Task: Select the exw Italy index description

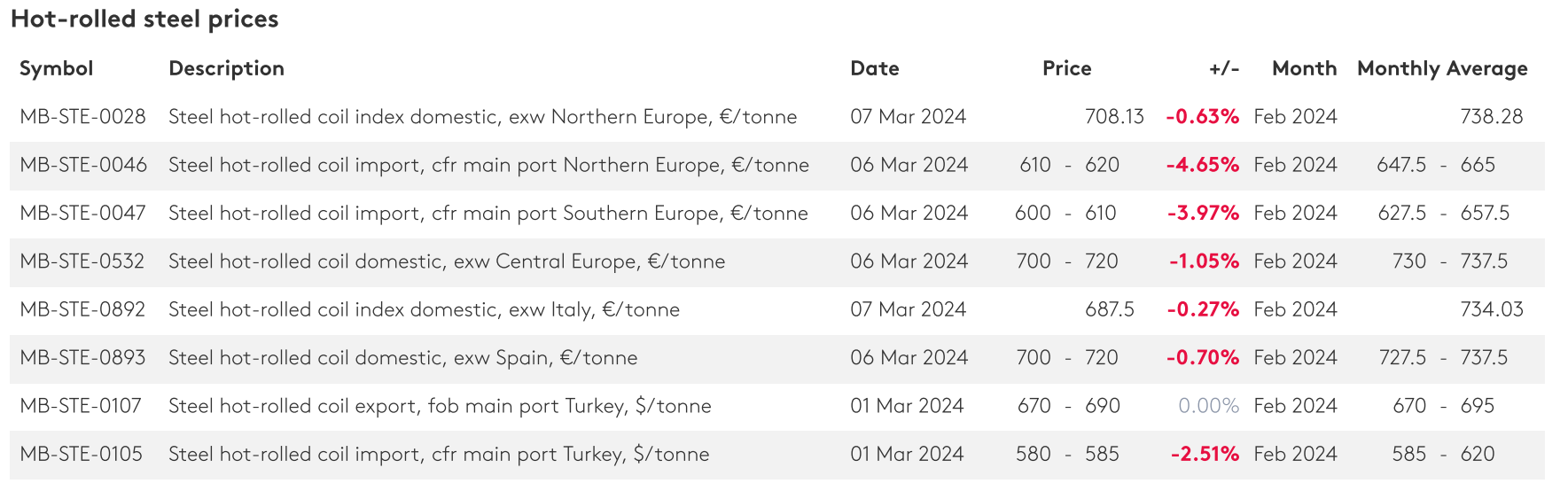Action: point(424,309)
